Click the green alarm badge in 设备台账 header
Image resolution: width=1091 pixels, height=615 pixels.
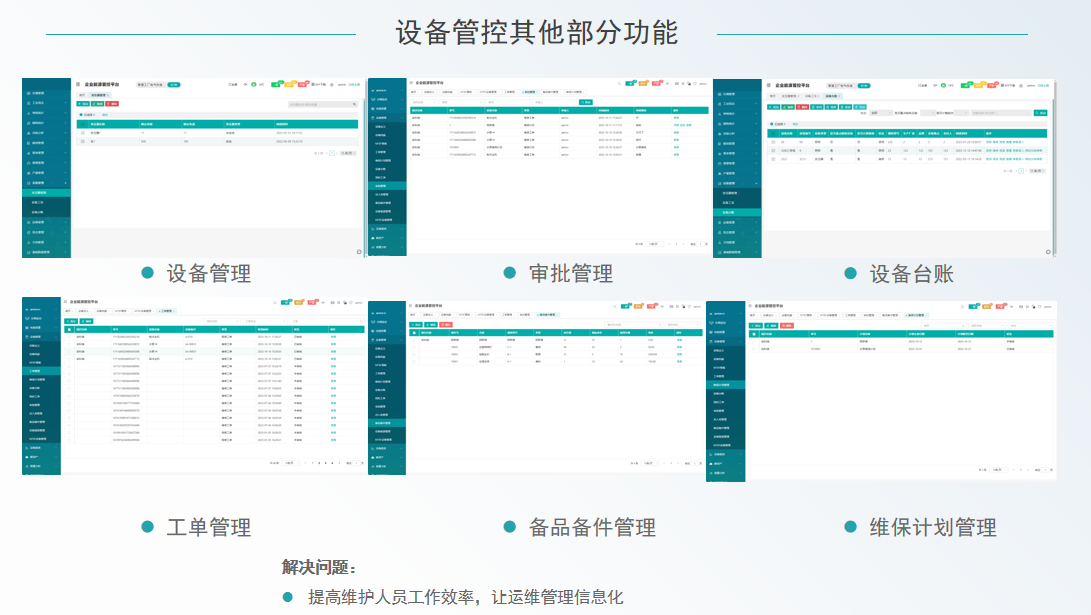pos(967,85)
